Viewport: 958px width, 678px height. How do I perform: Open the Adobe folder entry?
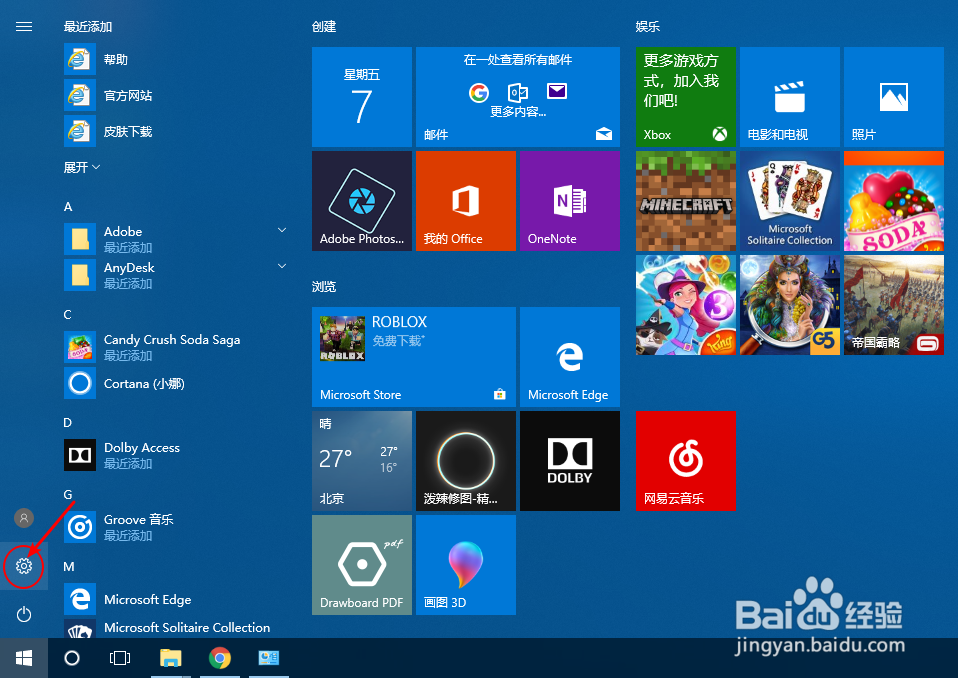pyautogui.click(x=174, y=239)
